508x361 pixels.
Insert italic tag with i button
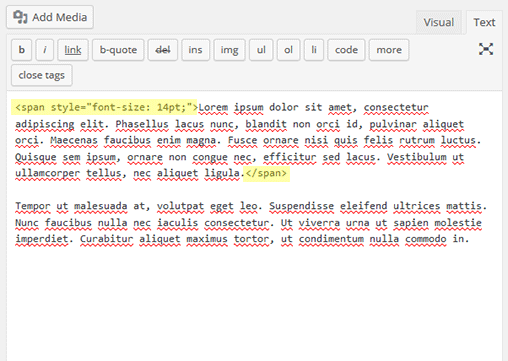coord(45,50)
